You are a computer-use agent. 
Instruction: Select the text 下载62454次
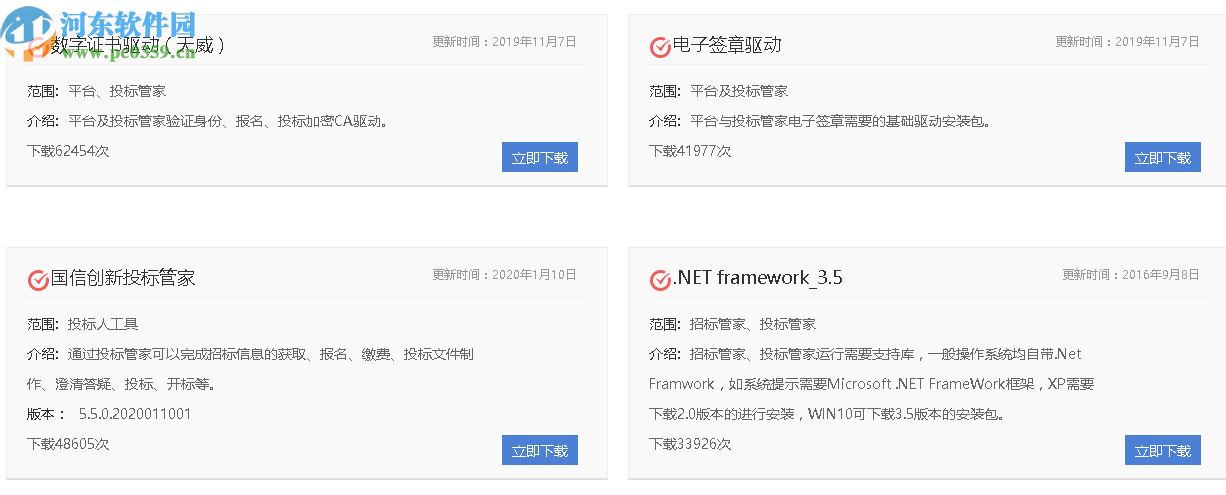pyautogui.click(x=68, y=150)
